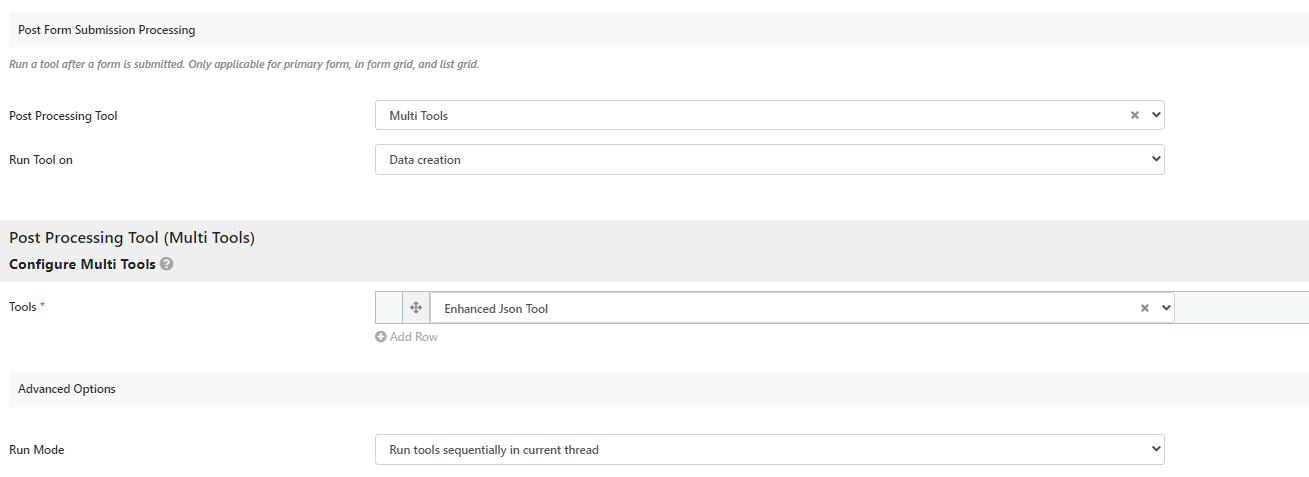Click the plus icon beside Add Row
This screenshot has height=477, width=1309.
(x=381, y=337)
